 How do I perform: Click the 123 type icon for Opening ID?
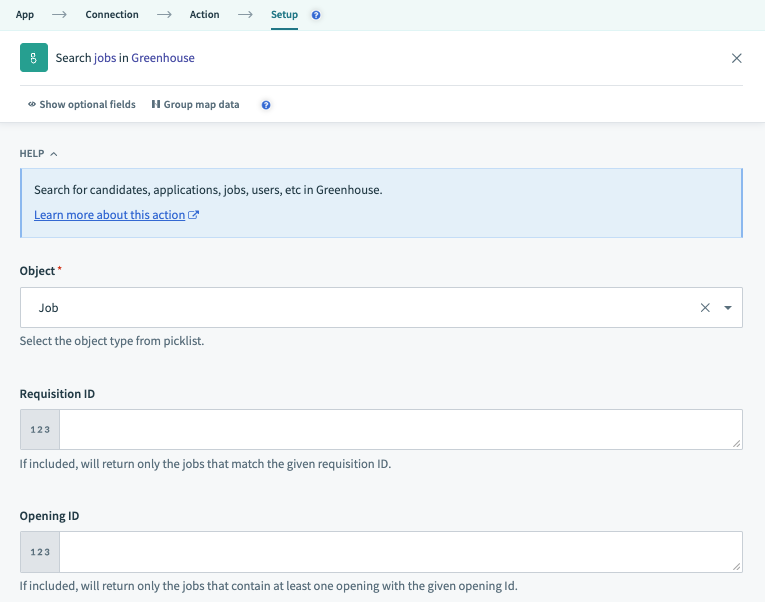pyautogui.click(x=40, y=552)
